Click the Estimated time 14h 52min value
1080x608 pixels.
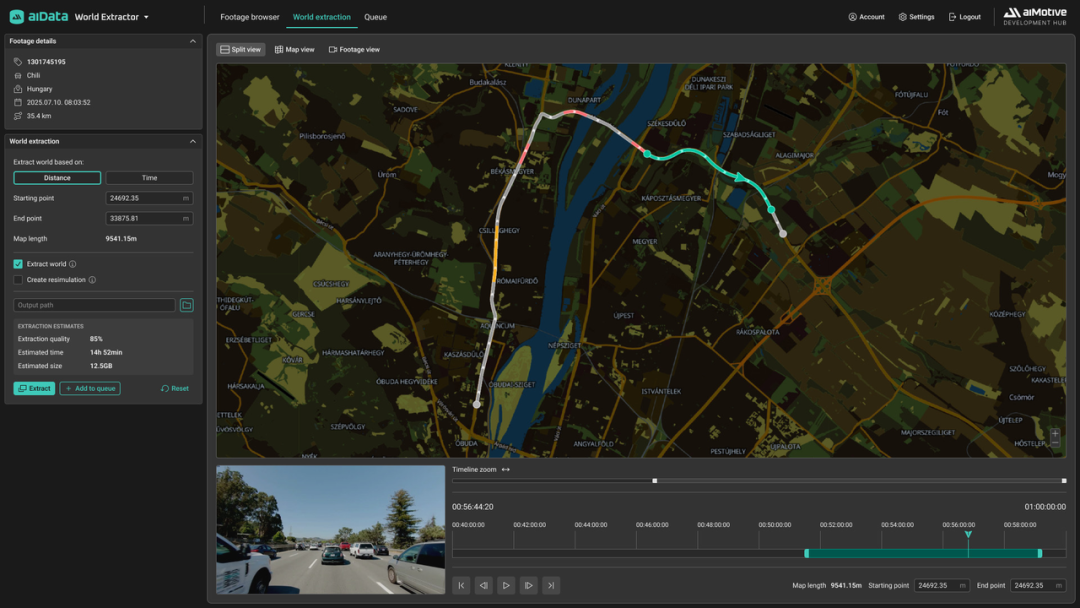point(106,353)
